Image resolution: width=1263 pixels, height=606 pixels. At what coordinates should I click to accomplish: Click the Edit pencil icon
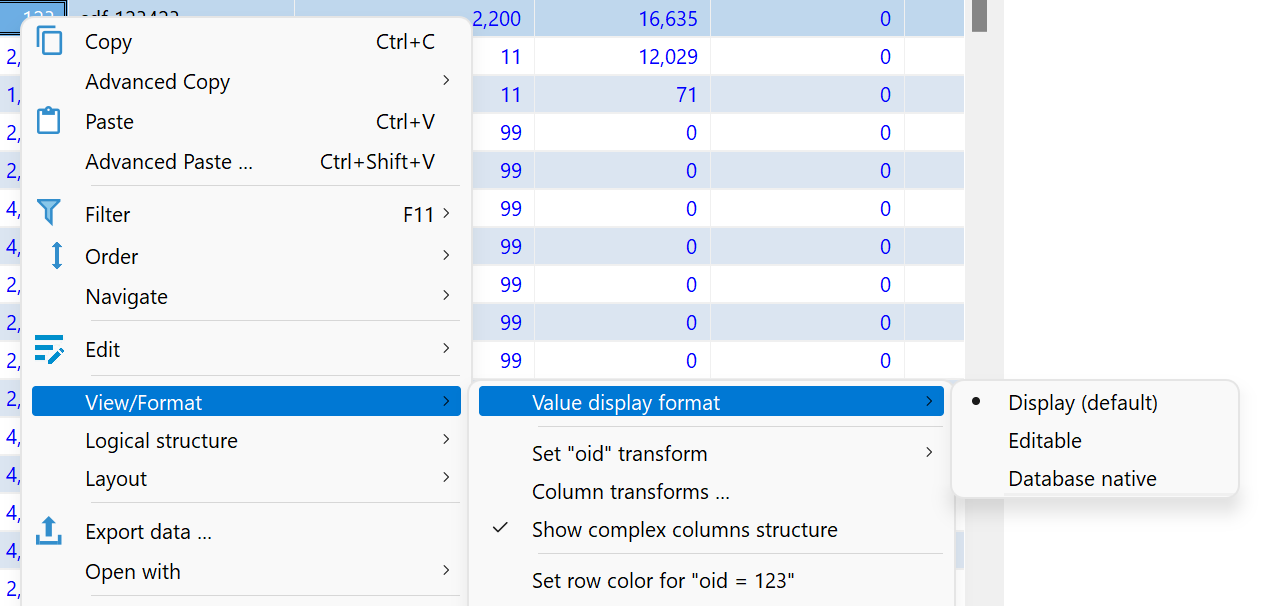coord(48,349)
